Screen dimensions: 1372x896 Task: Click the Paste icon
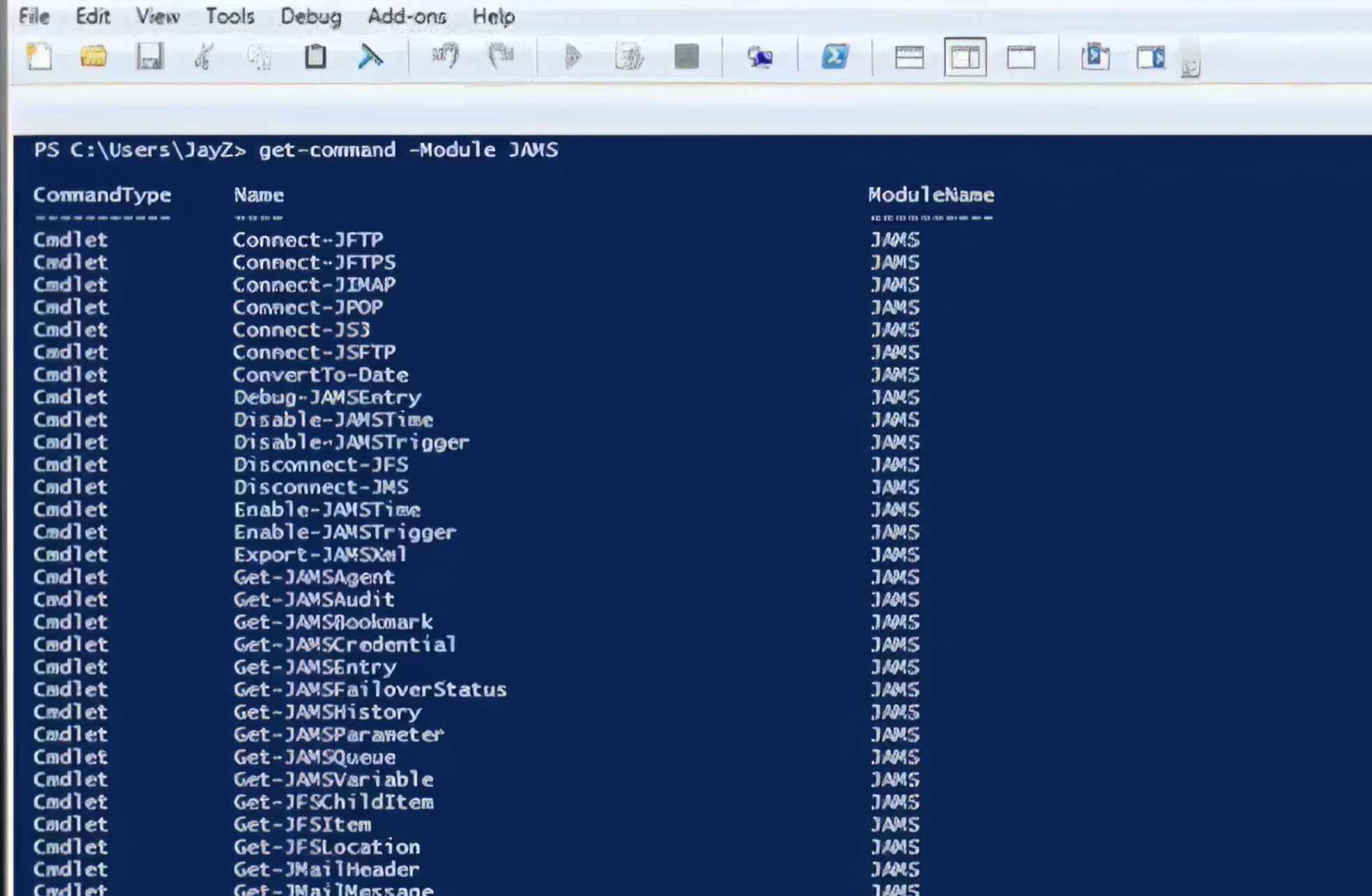315,59
